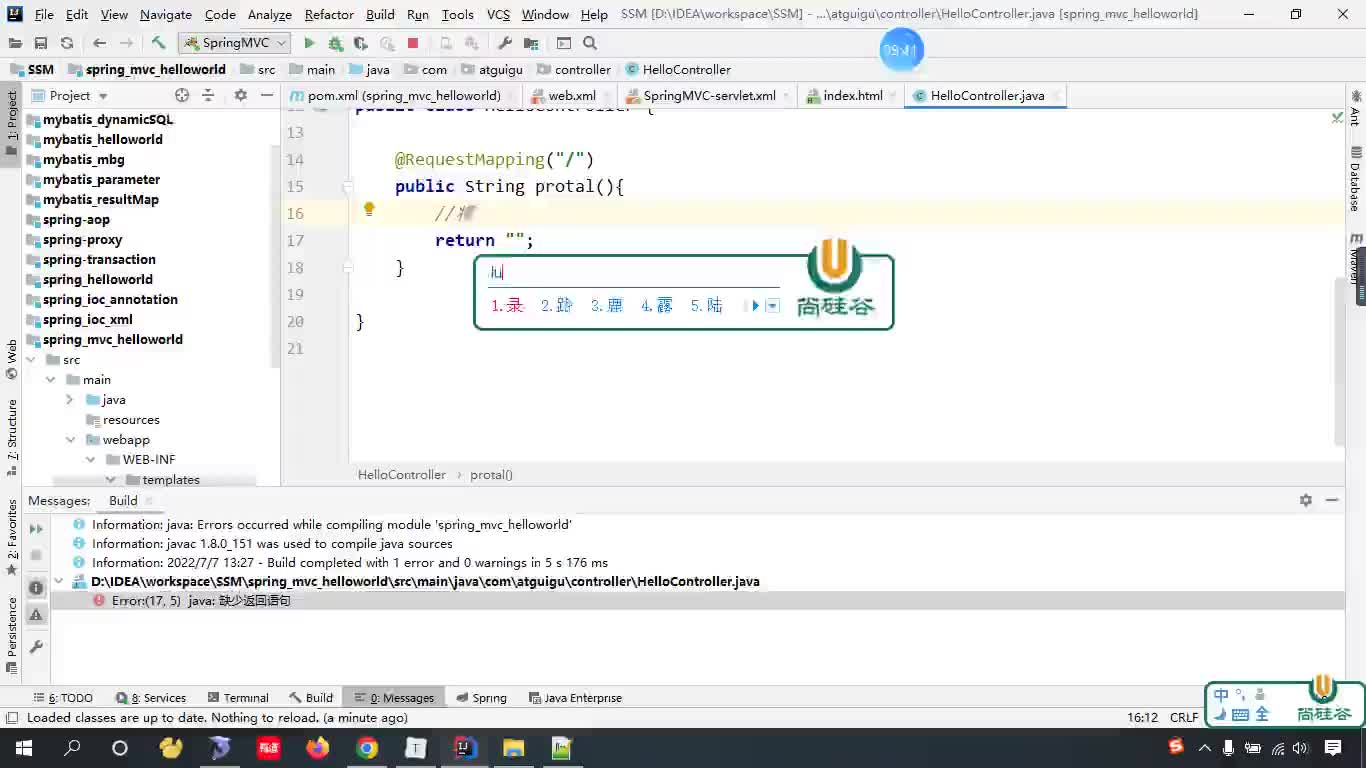
Task: Collapse the WEB-INF folder node
Action: 90,460
